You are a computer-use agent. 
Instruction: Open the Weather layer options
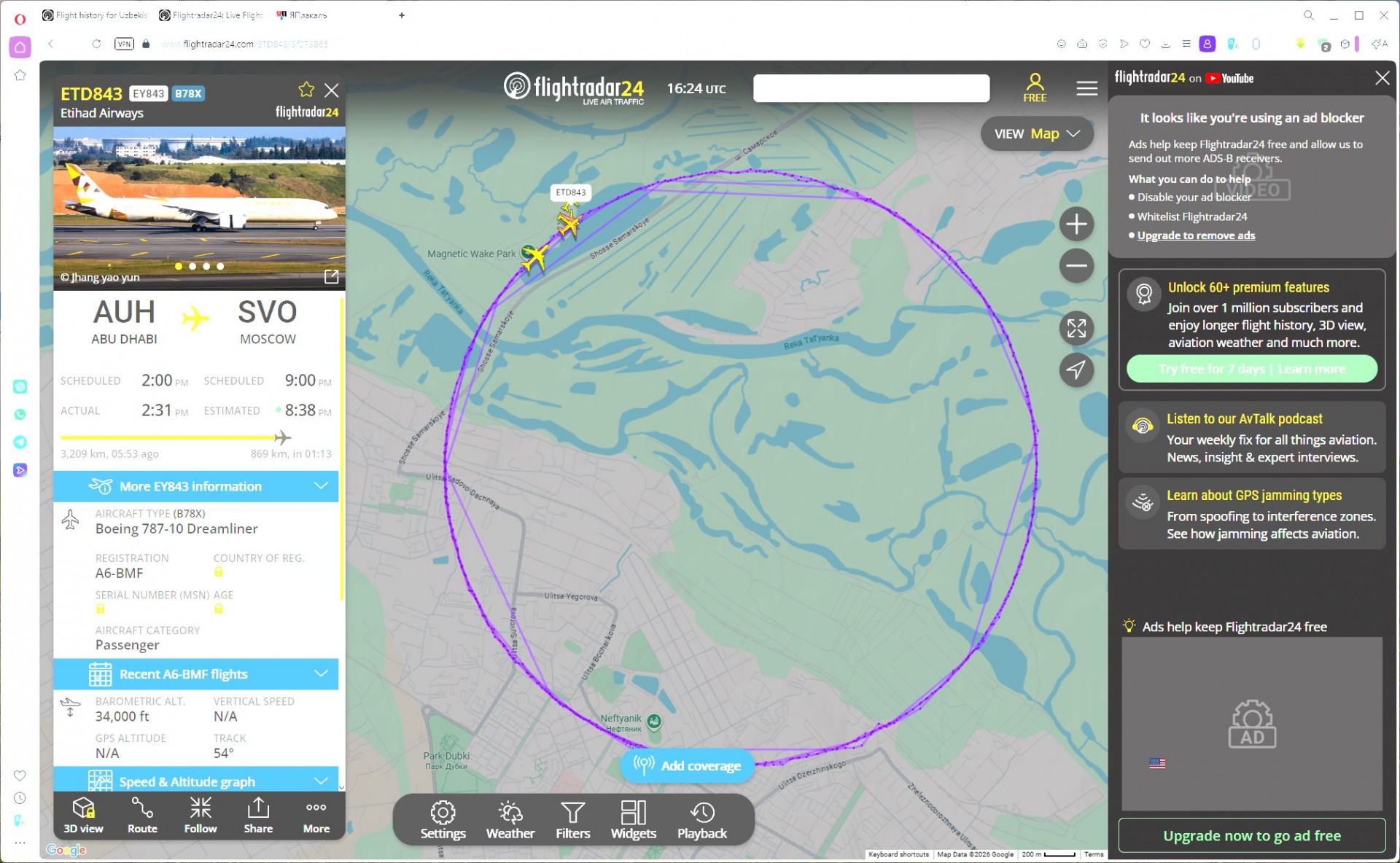(x=510, y=820)
